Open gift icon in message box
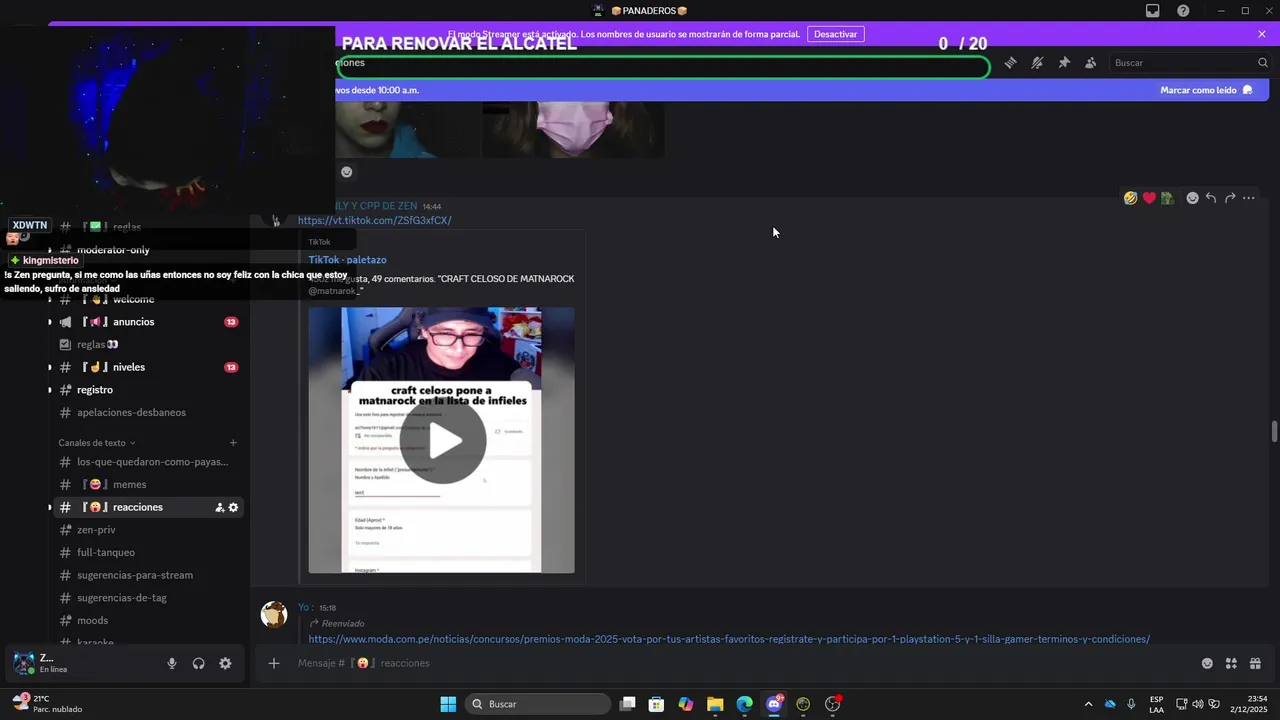1280x720 pixels. [x=1255, y=663]
